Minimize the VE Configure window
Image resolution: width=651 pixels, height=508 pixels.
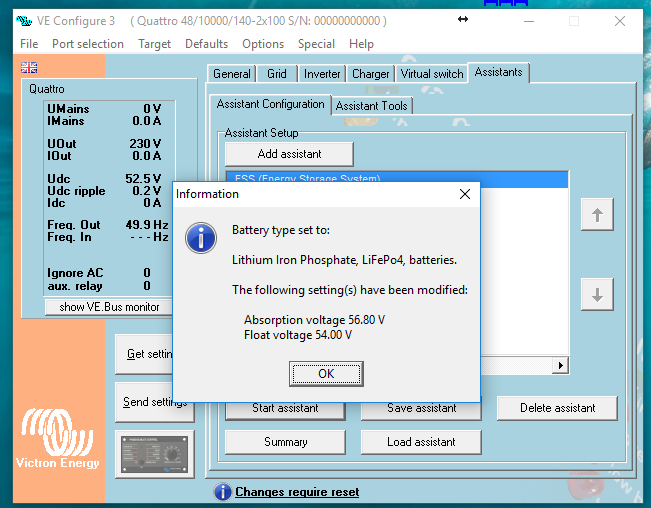coord(529,21)
